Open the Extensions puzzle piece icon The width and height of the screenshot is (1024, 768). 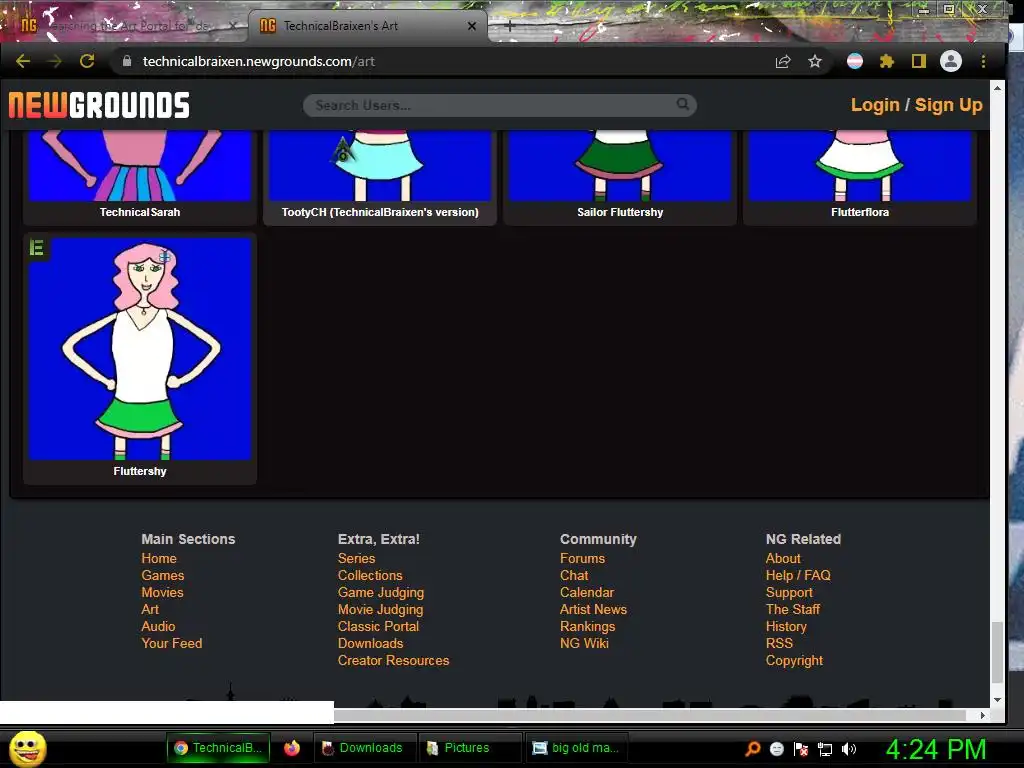[x=887, y=61]
